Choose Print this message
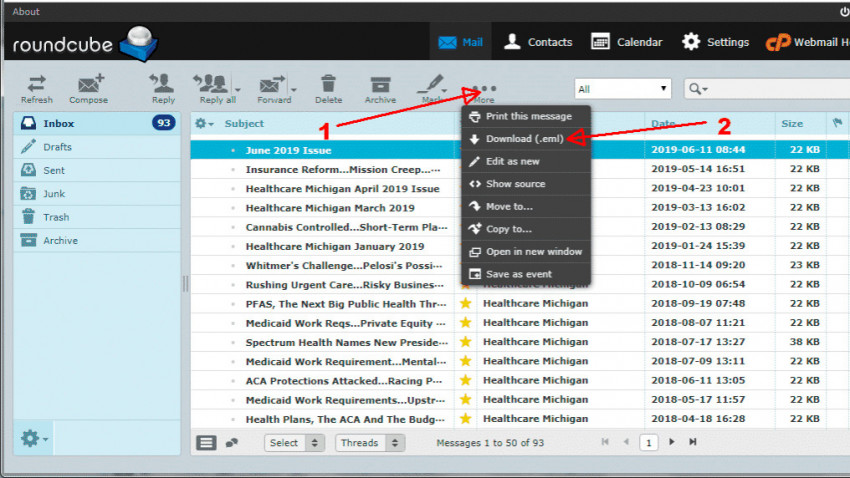 point(526,116)
